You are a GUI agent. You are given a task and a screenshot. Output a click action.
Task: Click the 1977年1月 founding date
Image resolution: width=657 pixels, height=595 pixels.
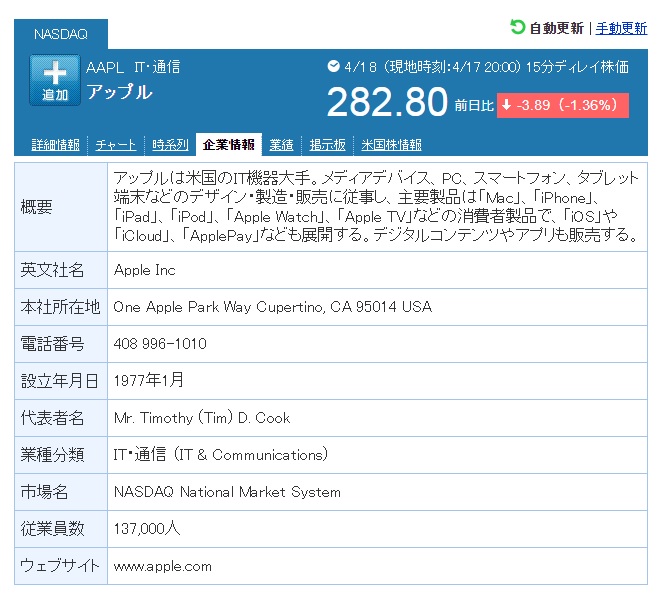[x=149, y=380]
